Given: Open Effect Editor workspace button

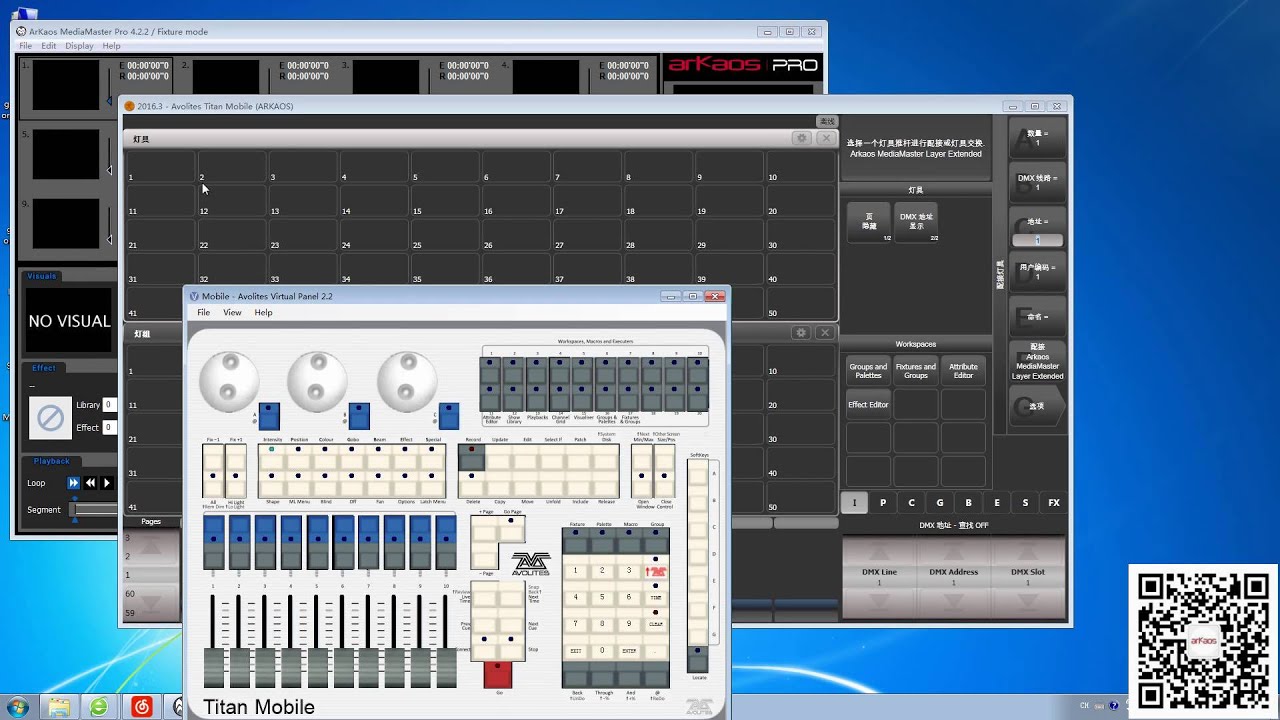Looking at the screenshot, I should (x=868, y=405).
